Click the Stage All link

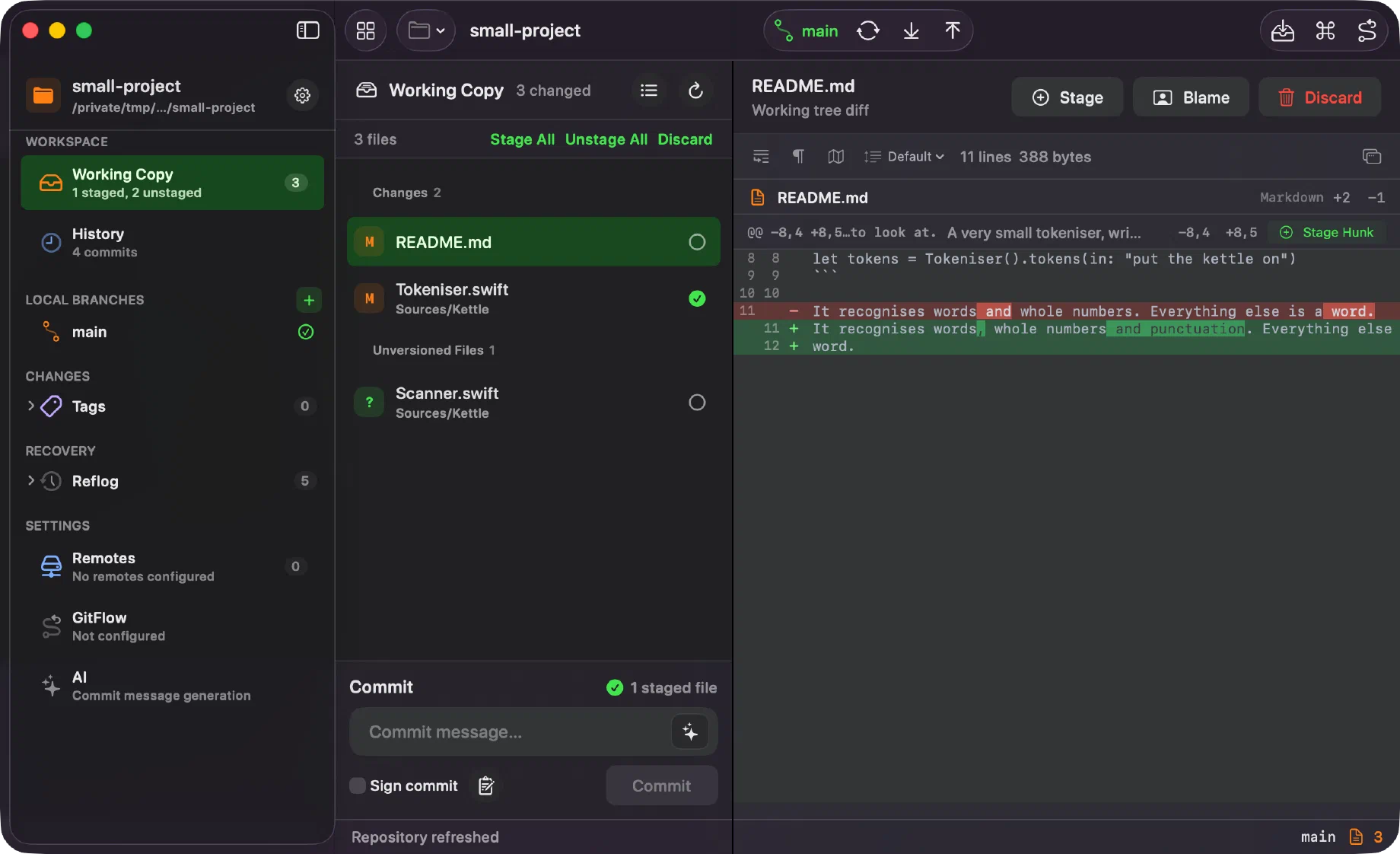pos(522,139)
